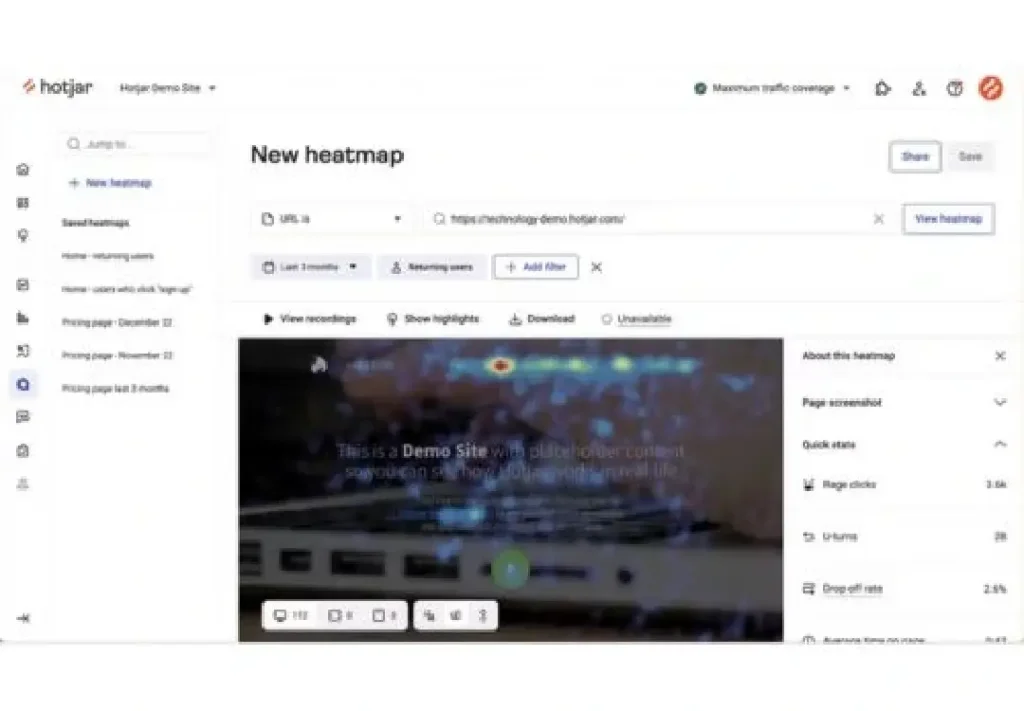Switch heatmap to mobile device view
This screenshot has height=711, width=1024.
385,616
